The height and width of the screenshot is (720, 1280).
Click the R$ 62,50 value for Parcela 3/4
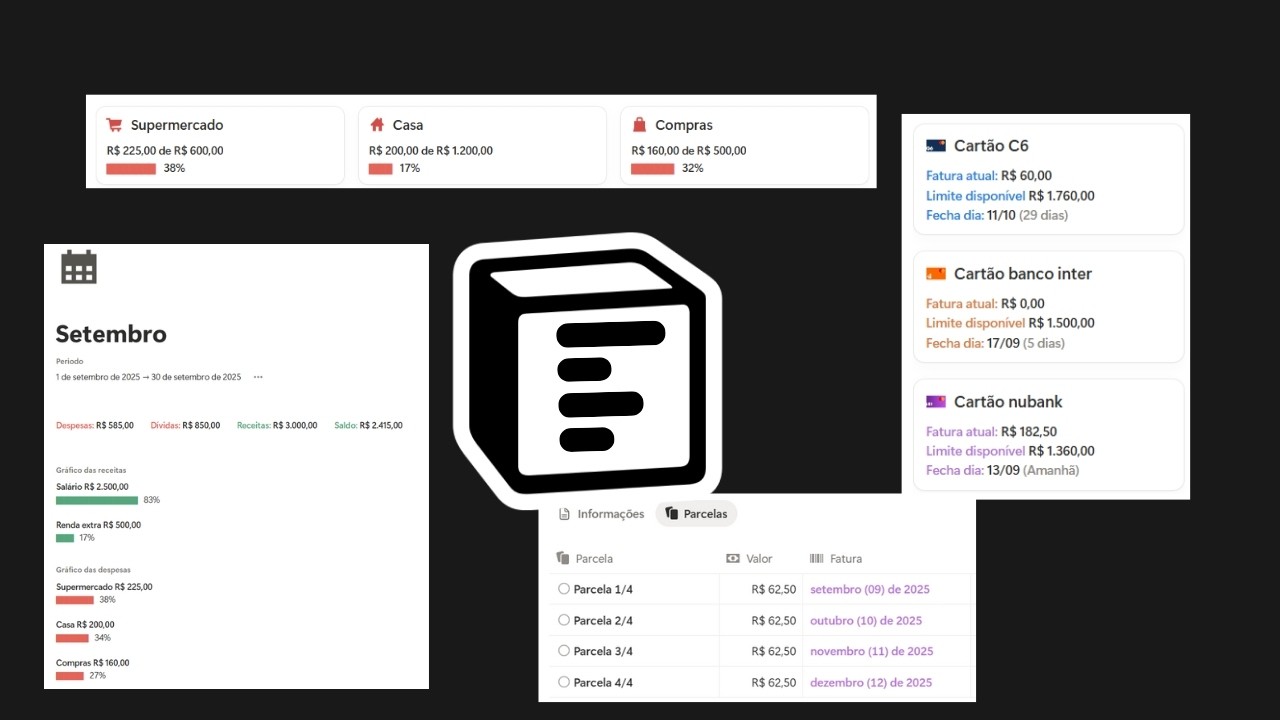774,652
